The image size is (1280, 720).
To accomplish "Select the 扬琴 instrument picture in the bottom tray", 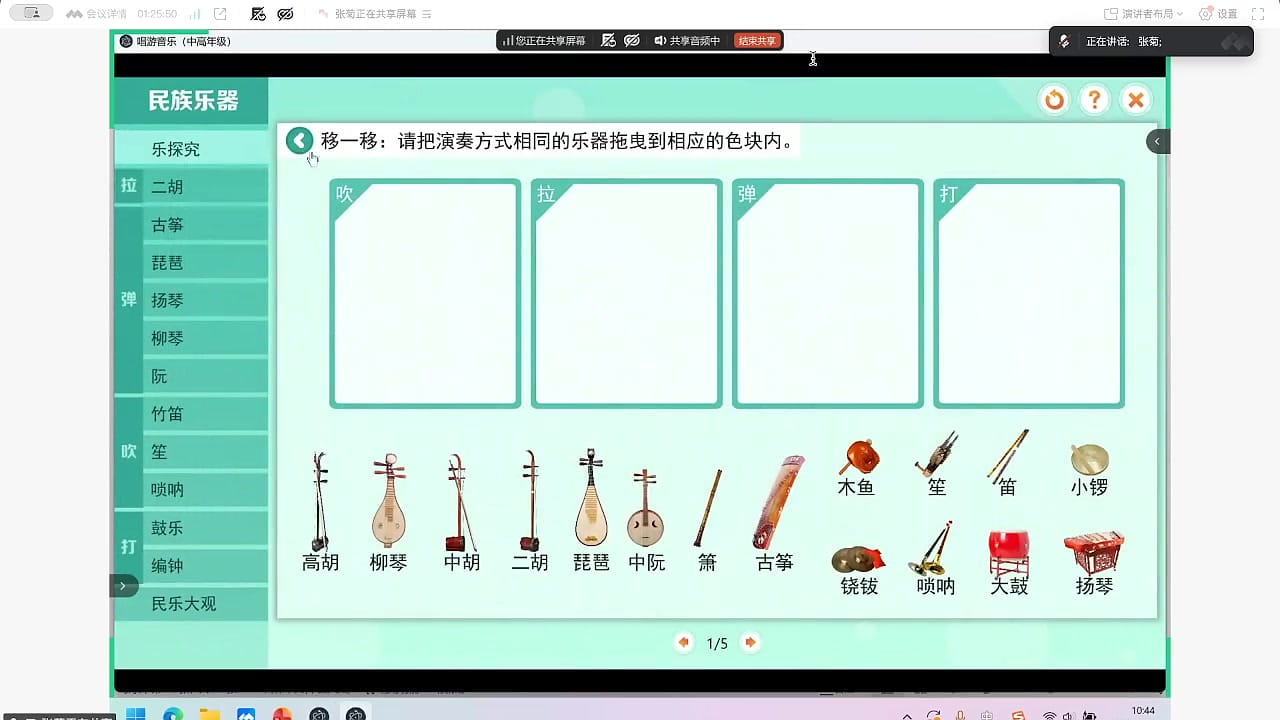I will coord(1093,553).
